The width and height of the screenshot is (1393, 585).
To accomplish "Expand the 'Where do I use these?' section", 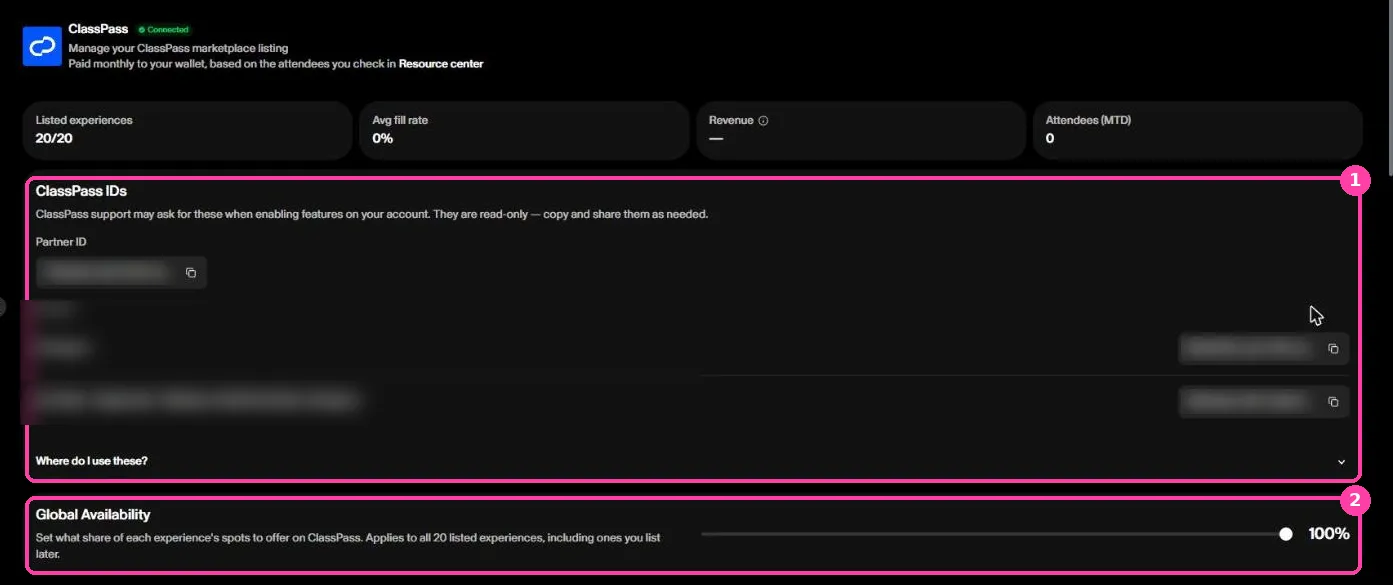I will 691,461.
